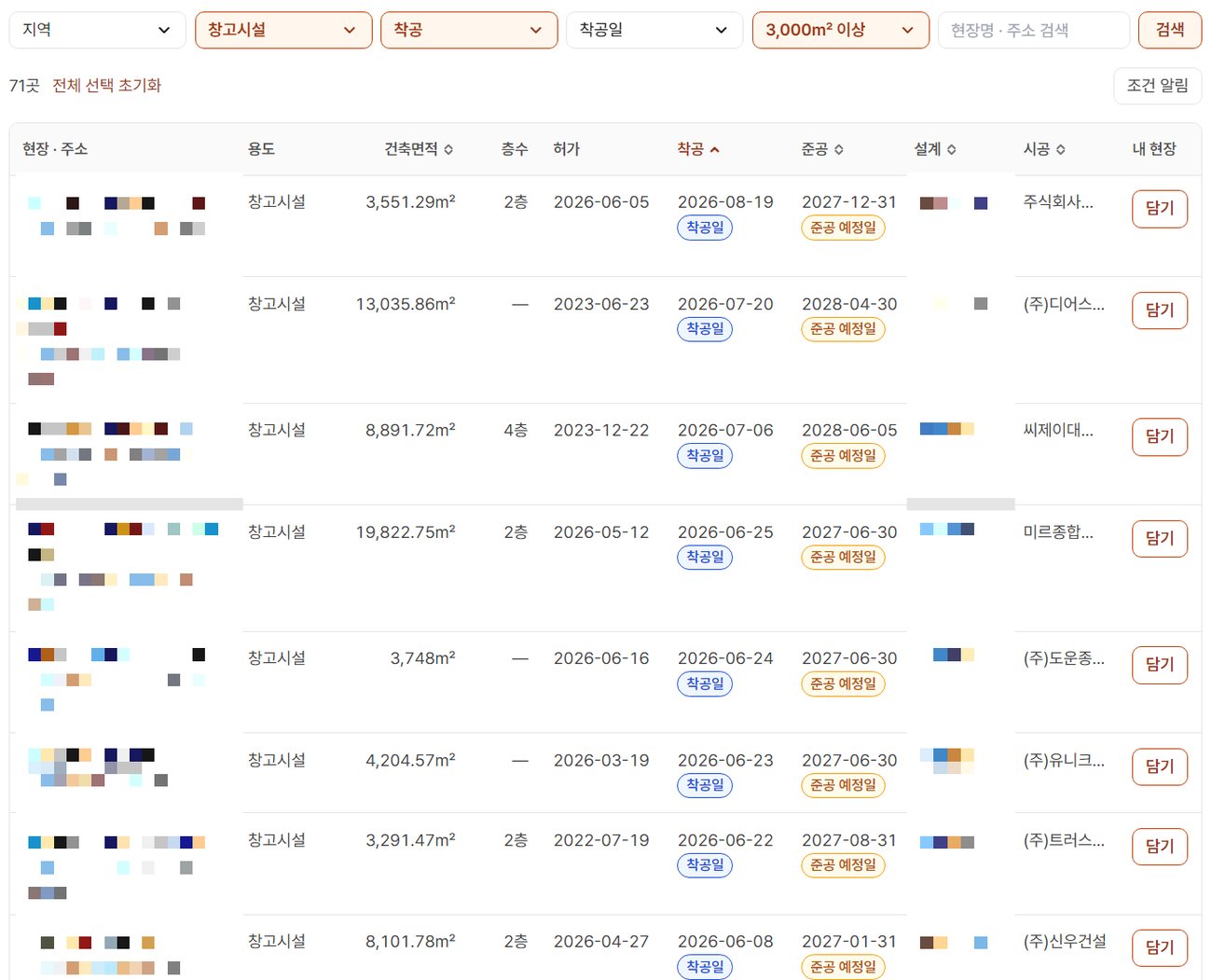
Task: Select the contractor cell '(주)도운종...'
Action: point(1064,658)
